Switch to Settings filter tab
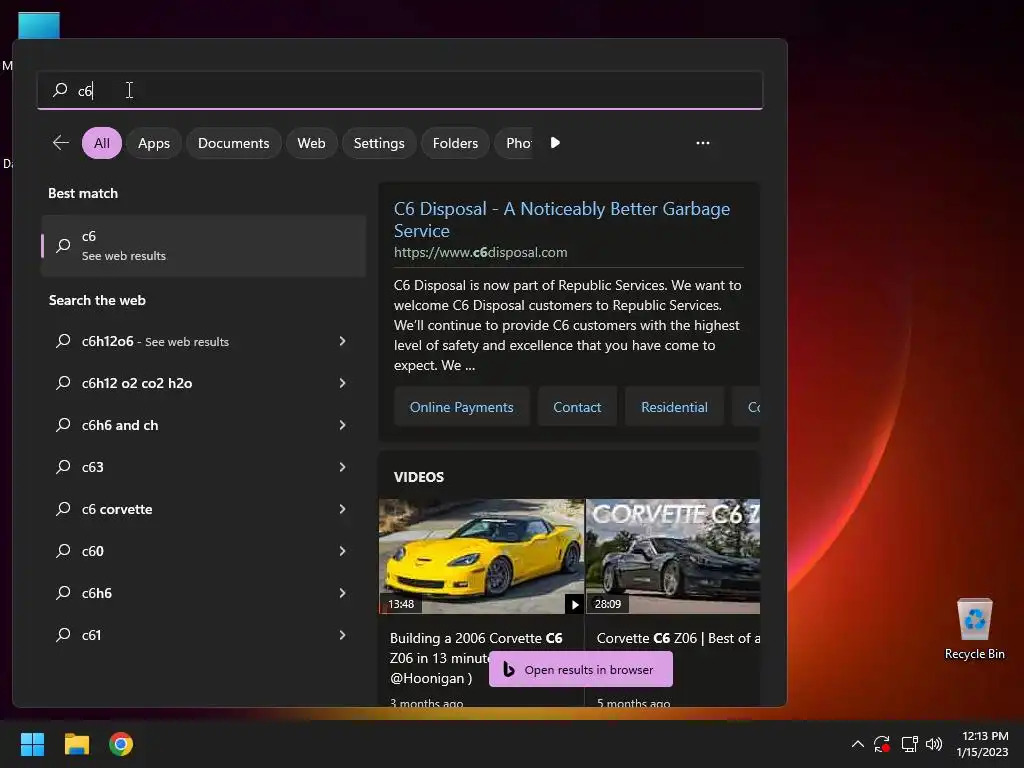This screenshot has height=768, width=1024. [379, 143]
